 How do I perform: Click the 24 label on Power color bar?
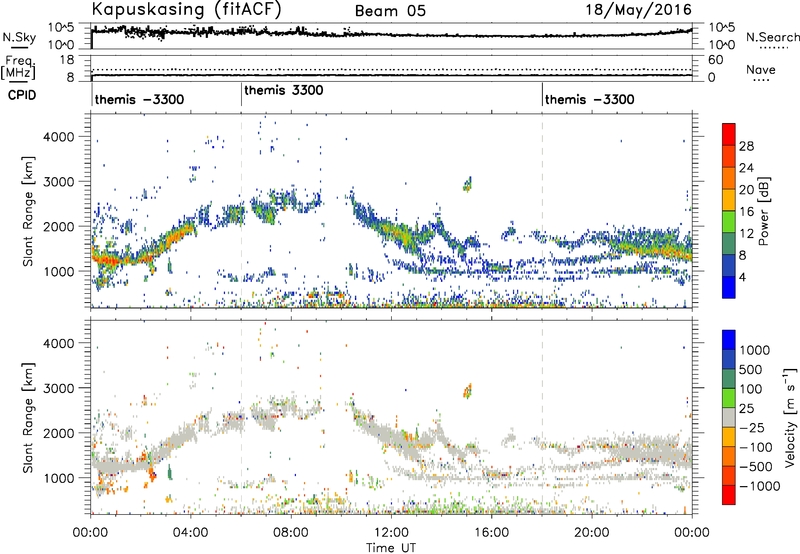pos(746,168)
